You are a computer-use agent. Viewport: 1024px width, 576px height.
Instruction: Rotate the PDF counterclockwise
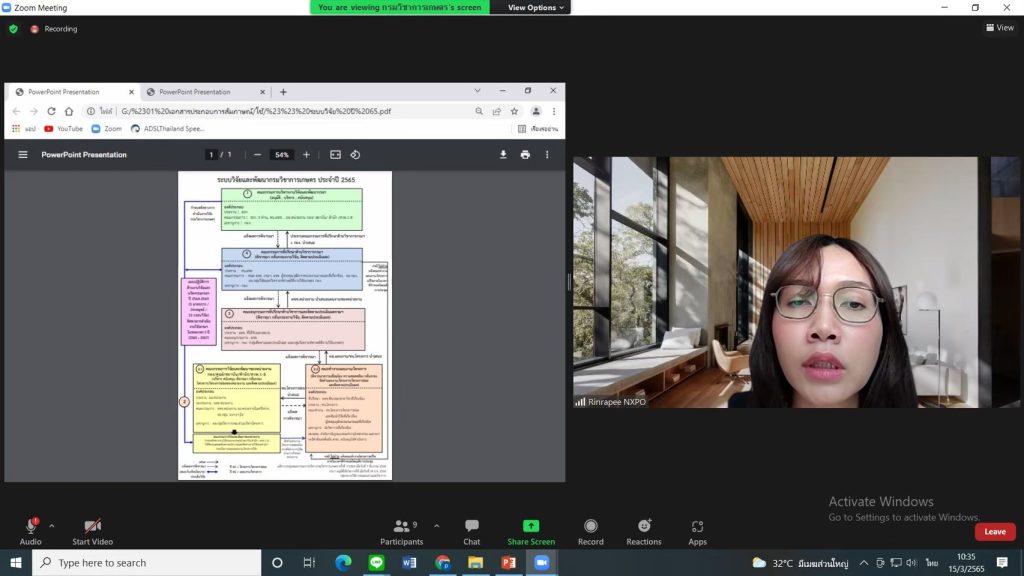pos(355,155)
